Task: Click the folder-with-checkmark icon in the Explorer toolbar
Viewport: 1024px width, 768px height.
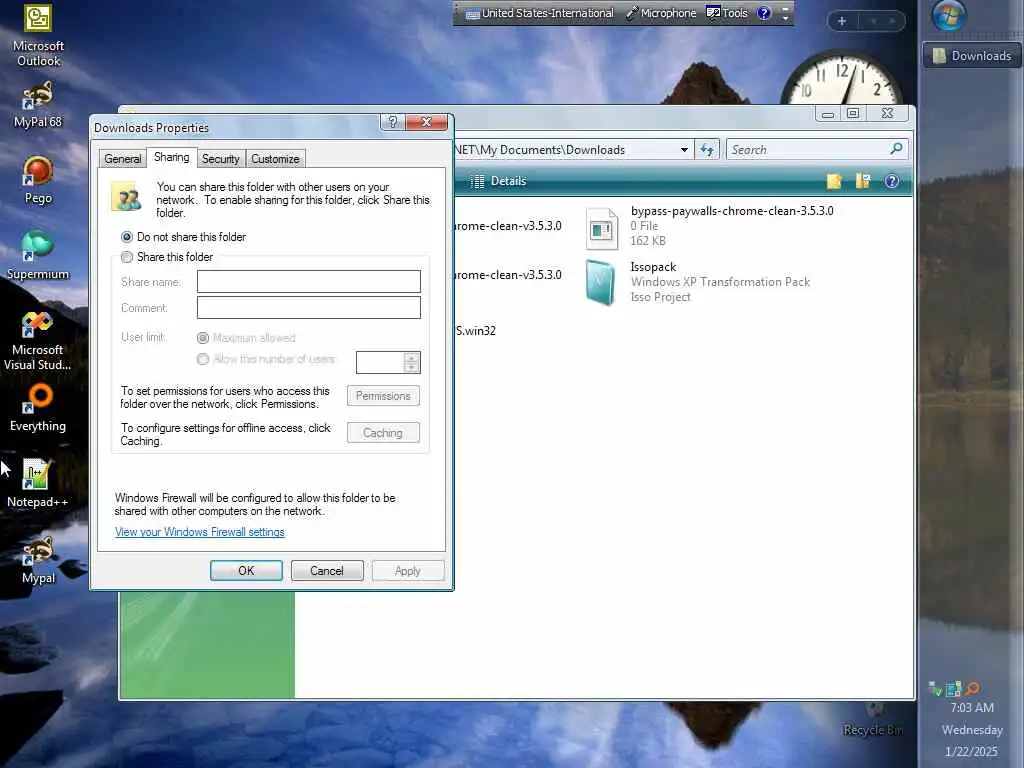Action: 863,182
